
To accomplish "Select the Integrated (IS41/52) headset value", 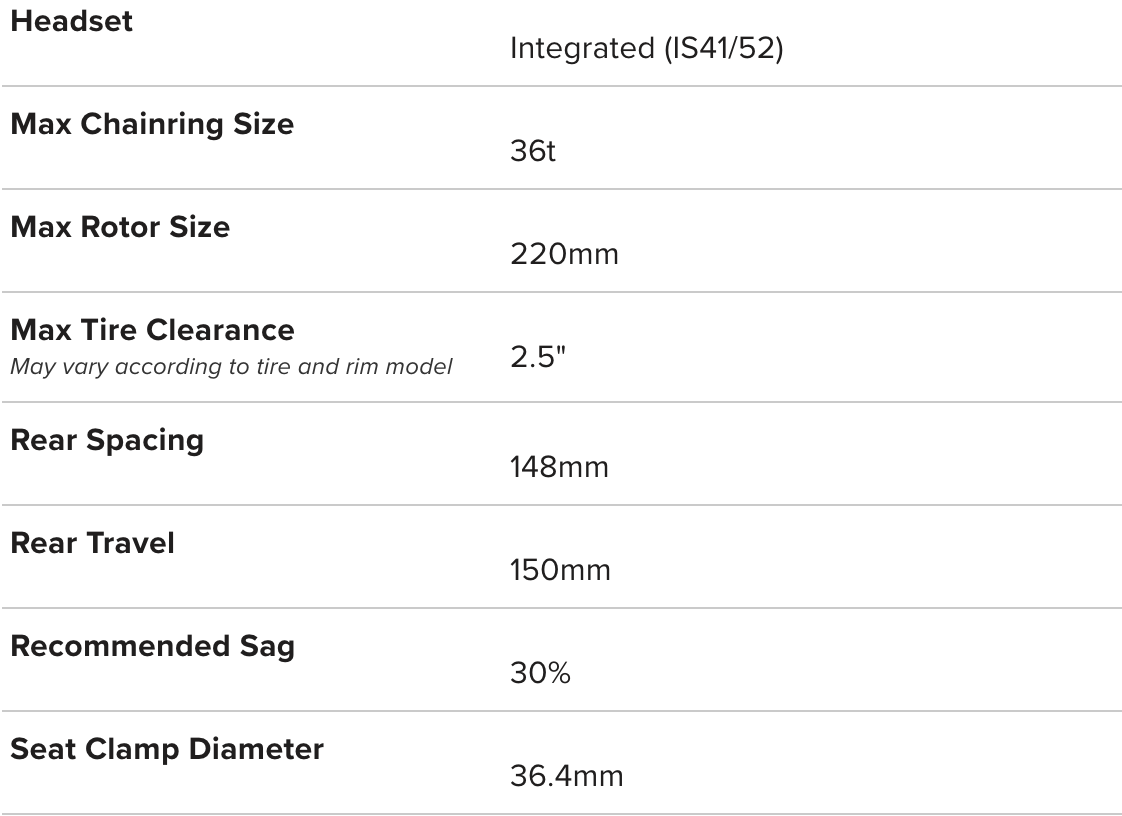I will tap(646, 49).
